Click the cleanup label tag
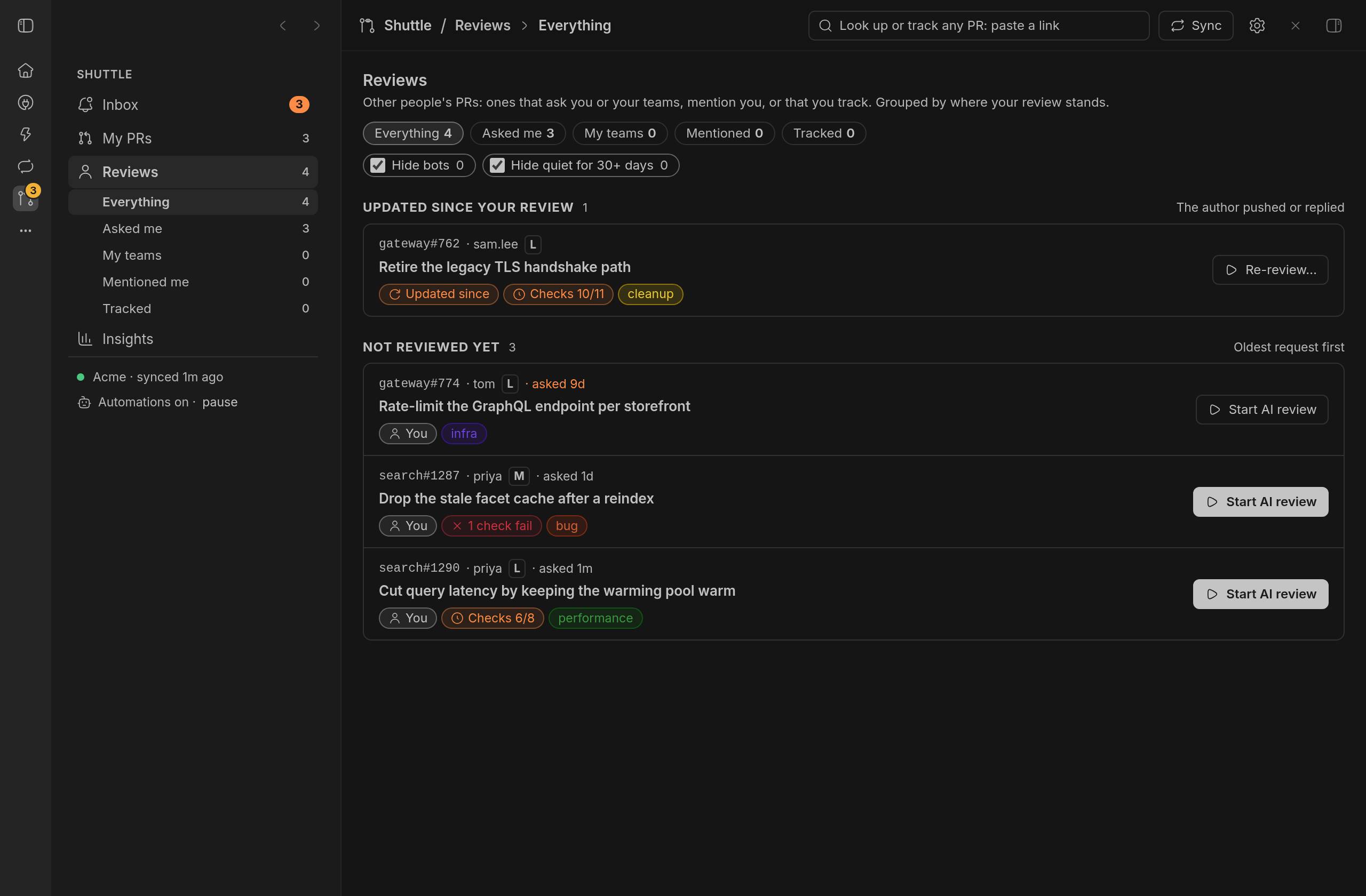1366x896 pixels. (650, 294)
